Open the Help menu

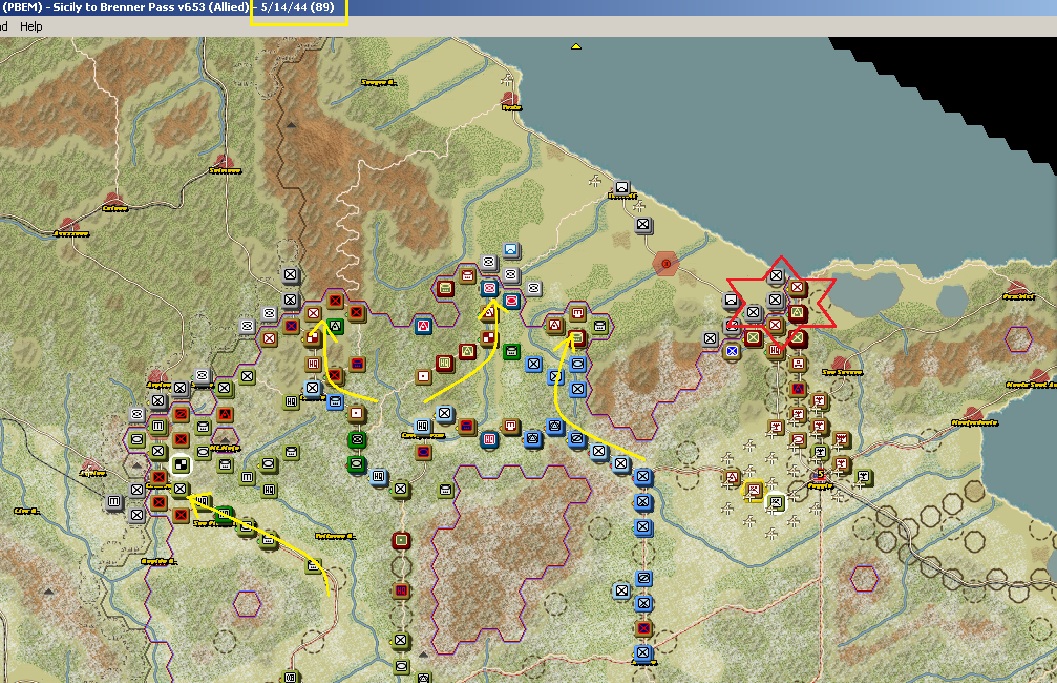point(31,26)
